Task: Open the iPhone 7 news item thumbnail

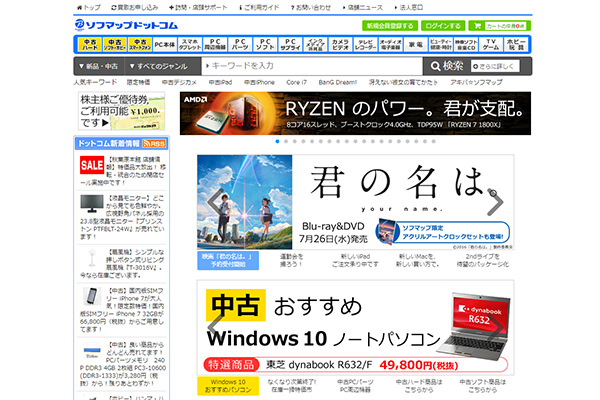Action: (x=92, y=296)
